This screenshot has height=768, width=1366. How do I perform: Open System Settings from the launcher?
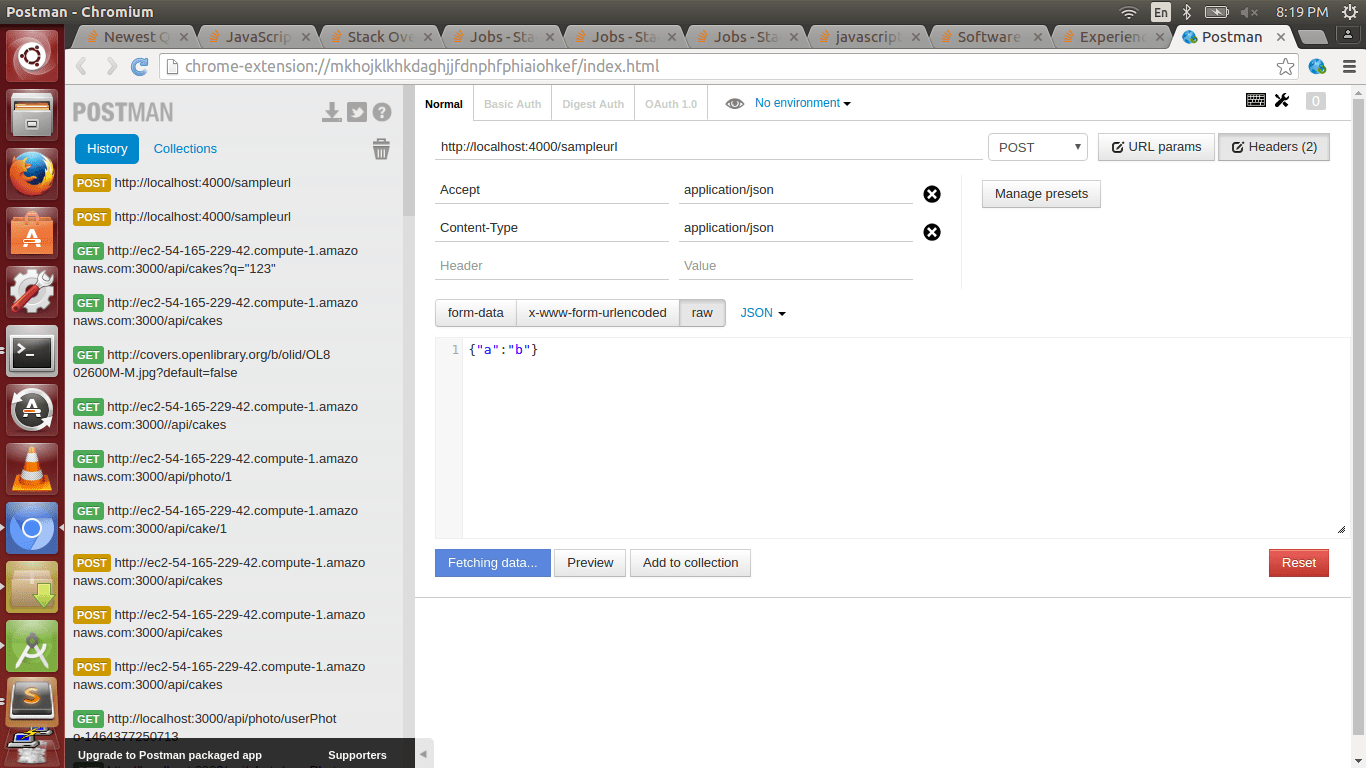click(x=33, y=291)
